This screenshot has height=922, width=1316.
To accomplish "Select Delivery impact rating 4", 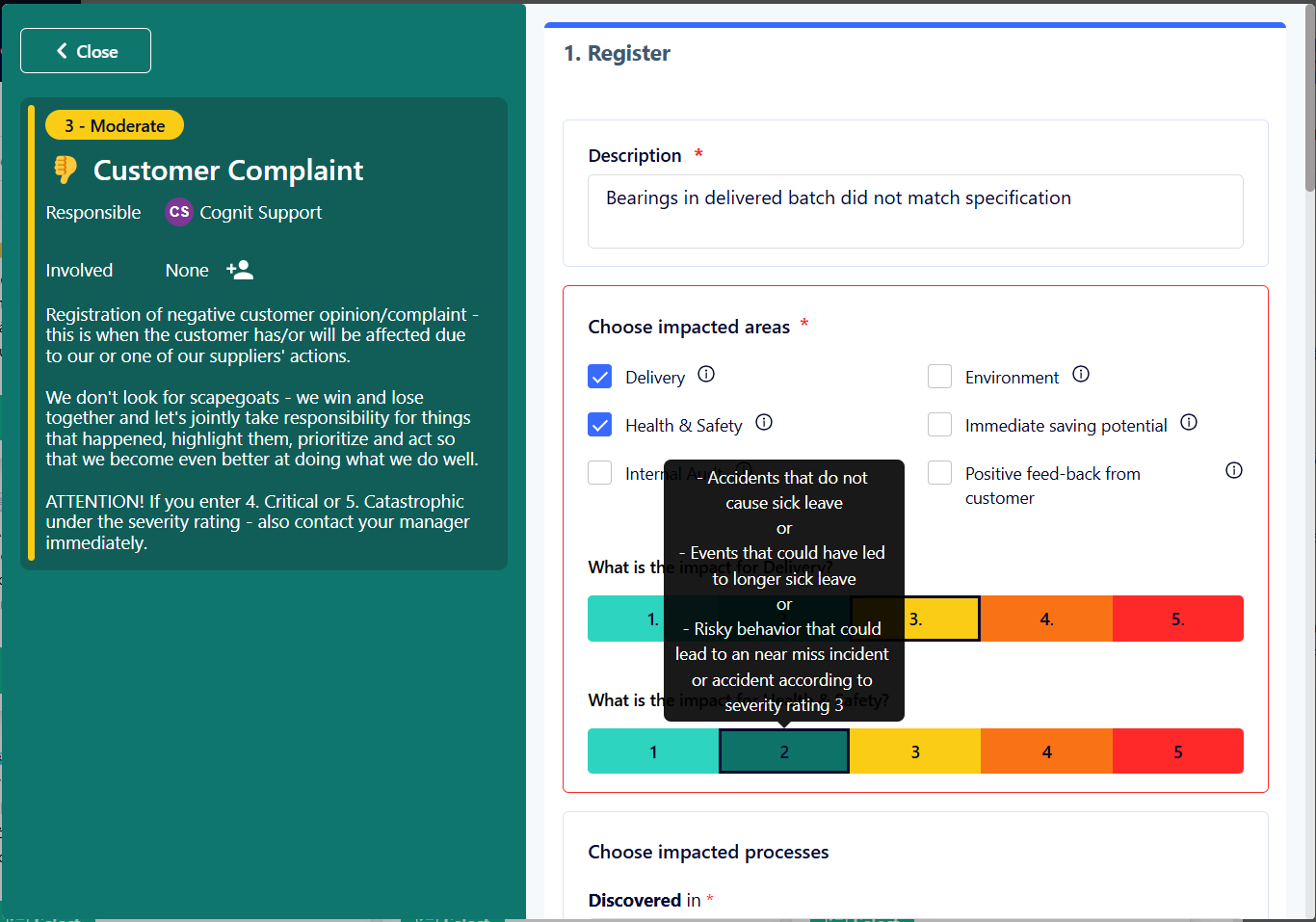I will (x=1046, y=619).
